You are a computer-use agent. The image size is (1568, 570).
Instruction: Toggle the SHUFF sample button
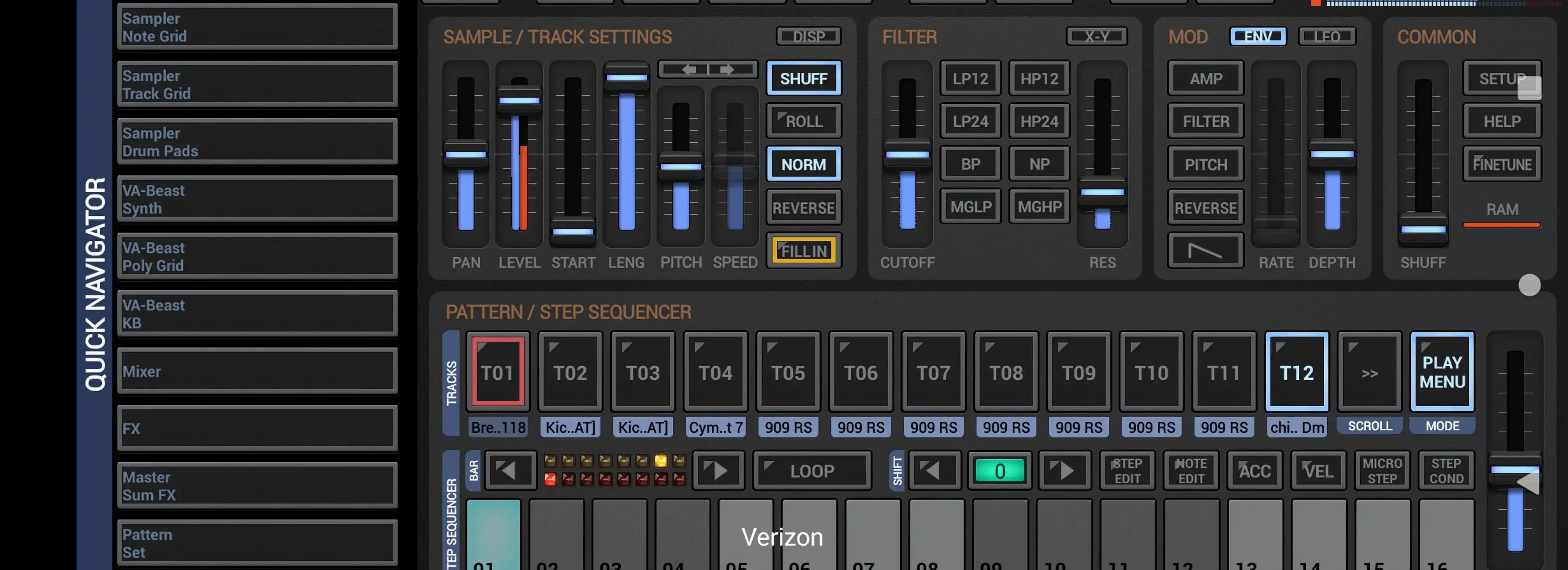tap(803, 79)
